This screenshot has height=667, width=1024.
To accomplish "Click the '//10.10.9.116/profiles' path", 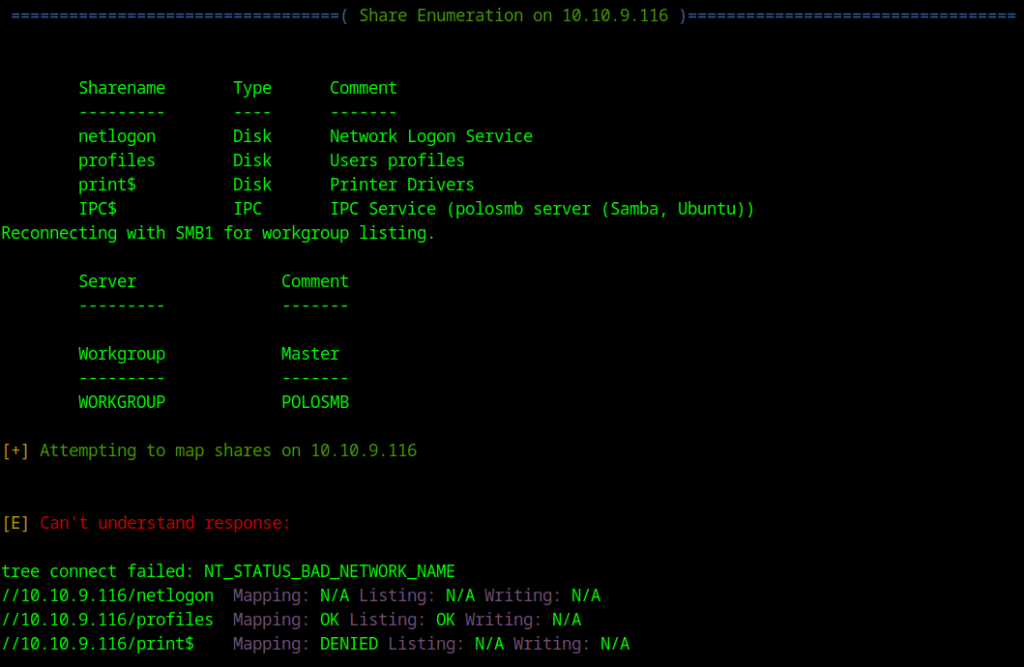I will [x=108, y=620].
